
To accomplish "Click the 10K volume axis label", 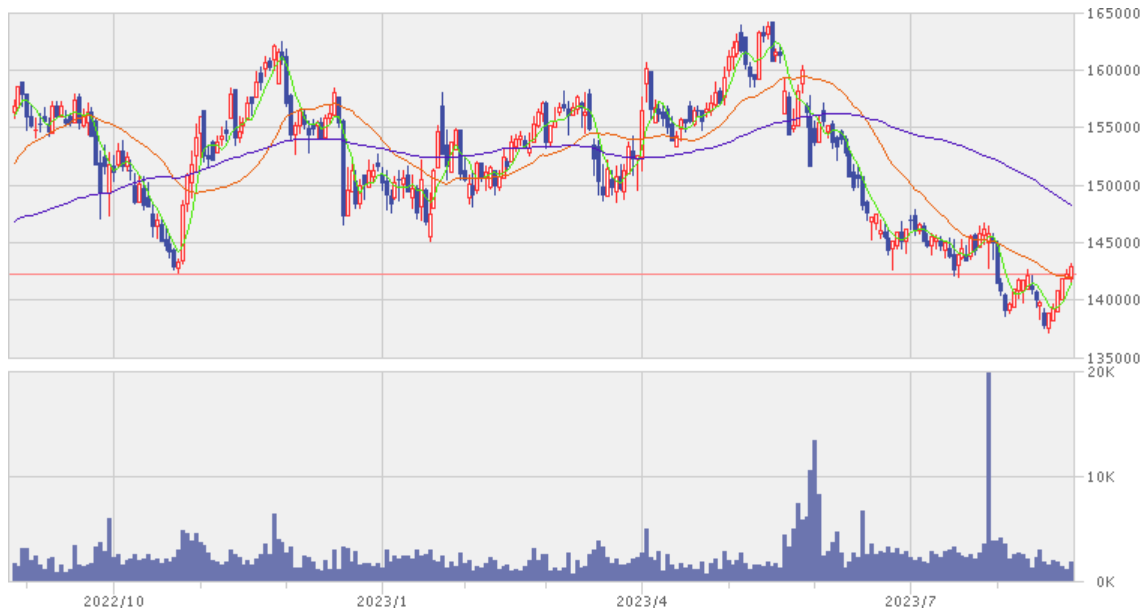I will [x=1101, y=477].
